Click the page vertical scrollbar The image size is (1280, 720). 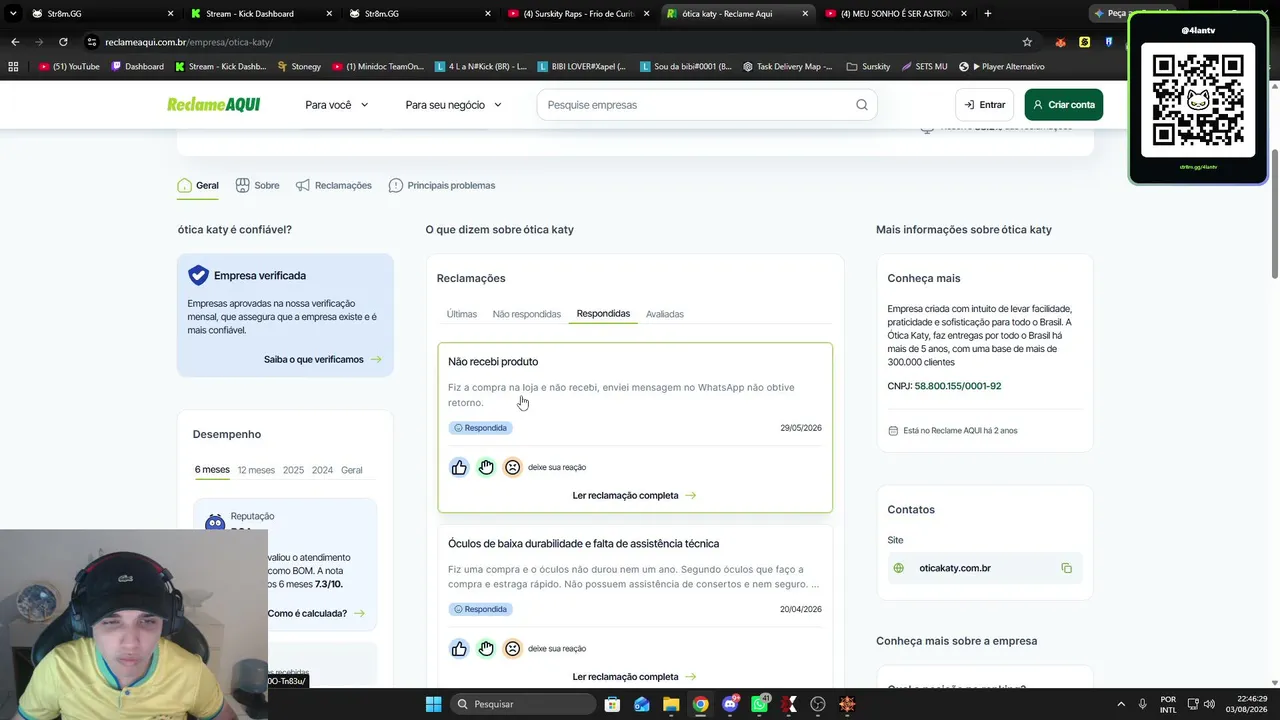point(1274,213)
